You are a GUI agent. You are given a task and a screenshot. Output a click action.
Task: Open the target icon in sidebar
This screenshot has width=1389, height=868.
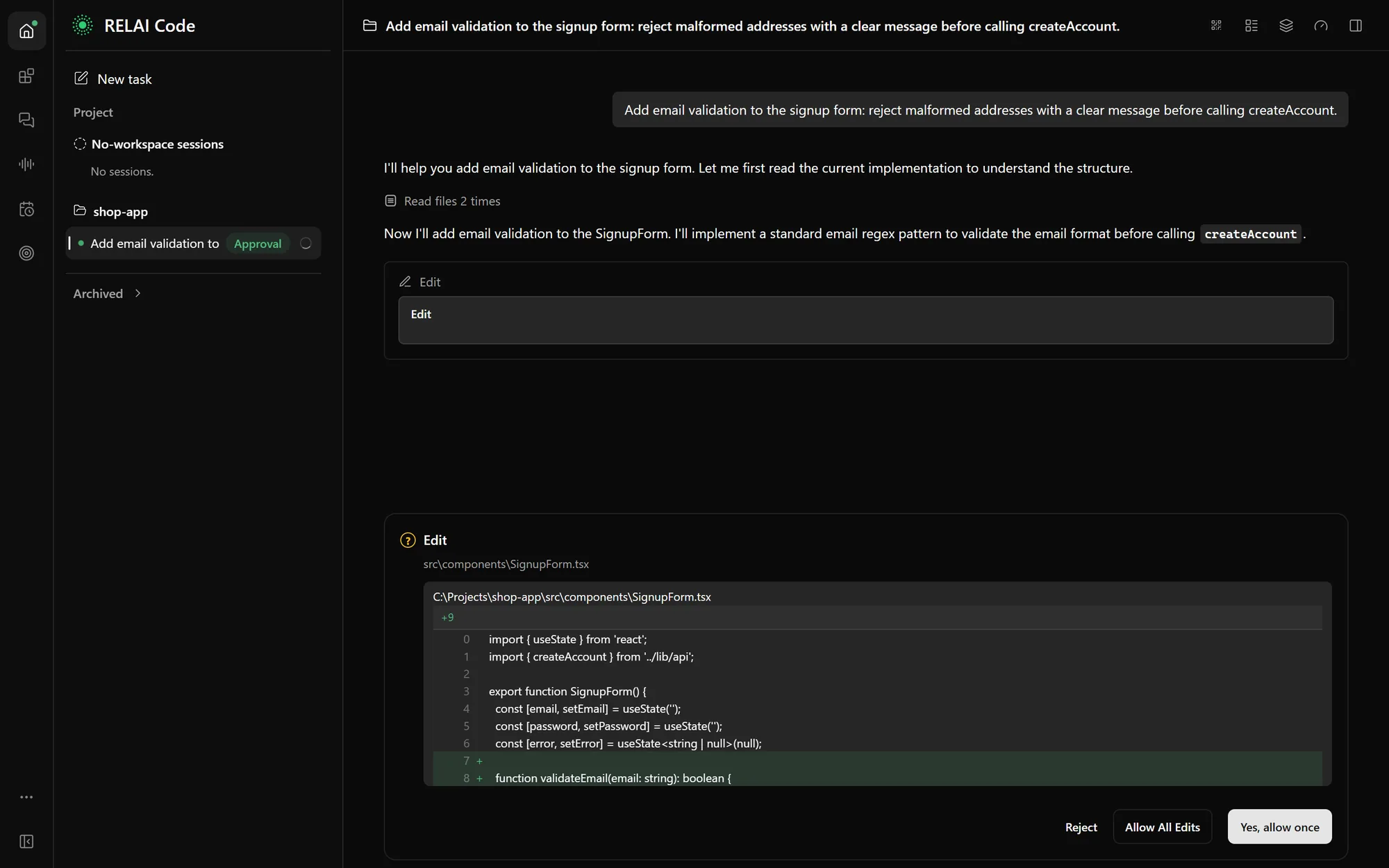[26, 253]
